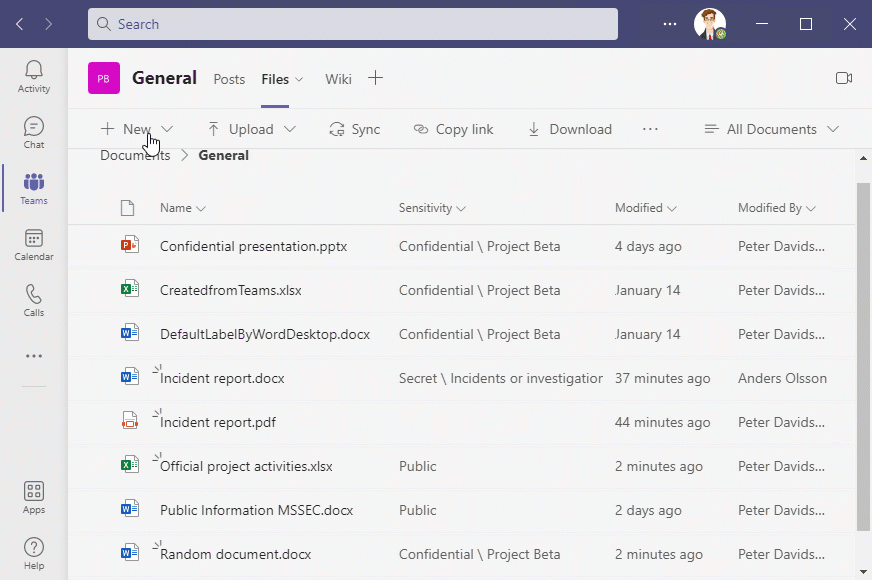Switch to the Posts tab

coord(229,79)
